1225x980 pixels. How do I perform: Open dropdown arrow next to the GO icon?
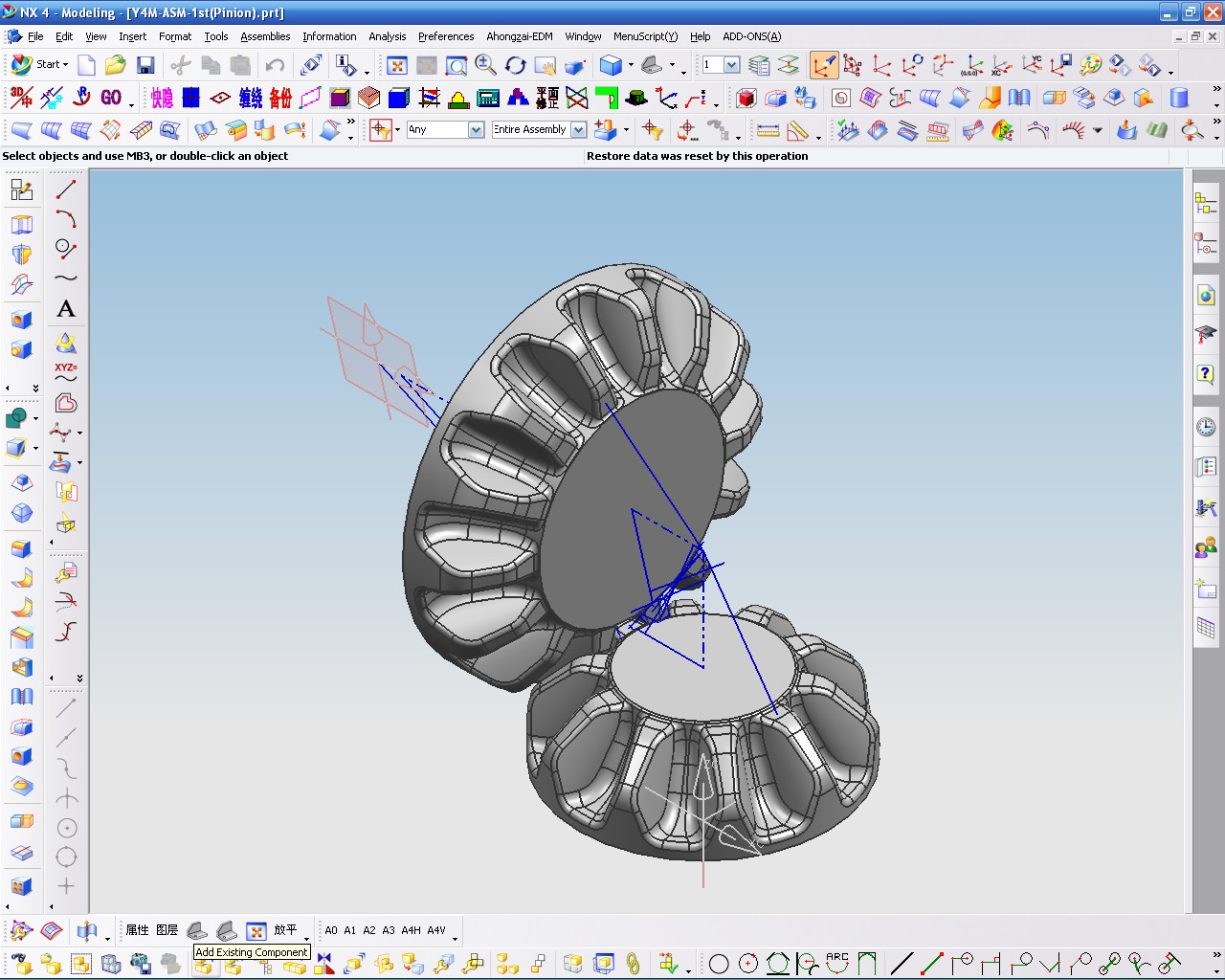click(131, 103)
